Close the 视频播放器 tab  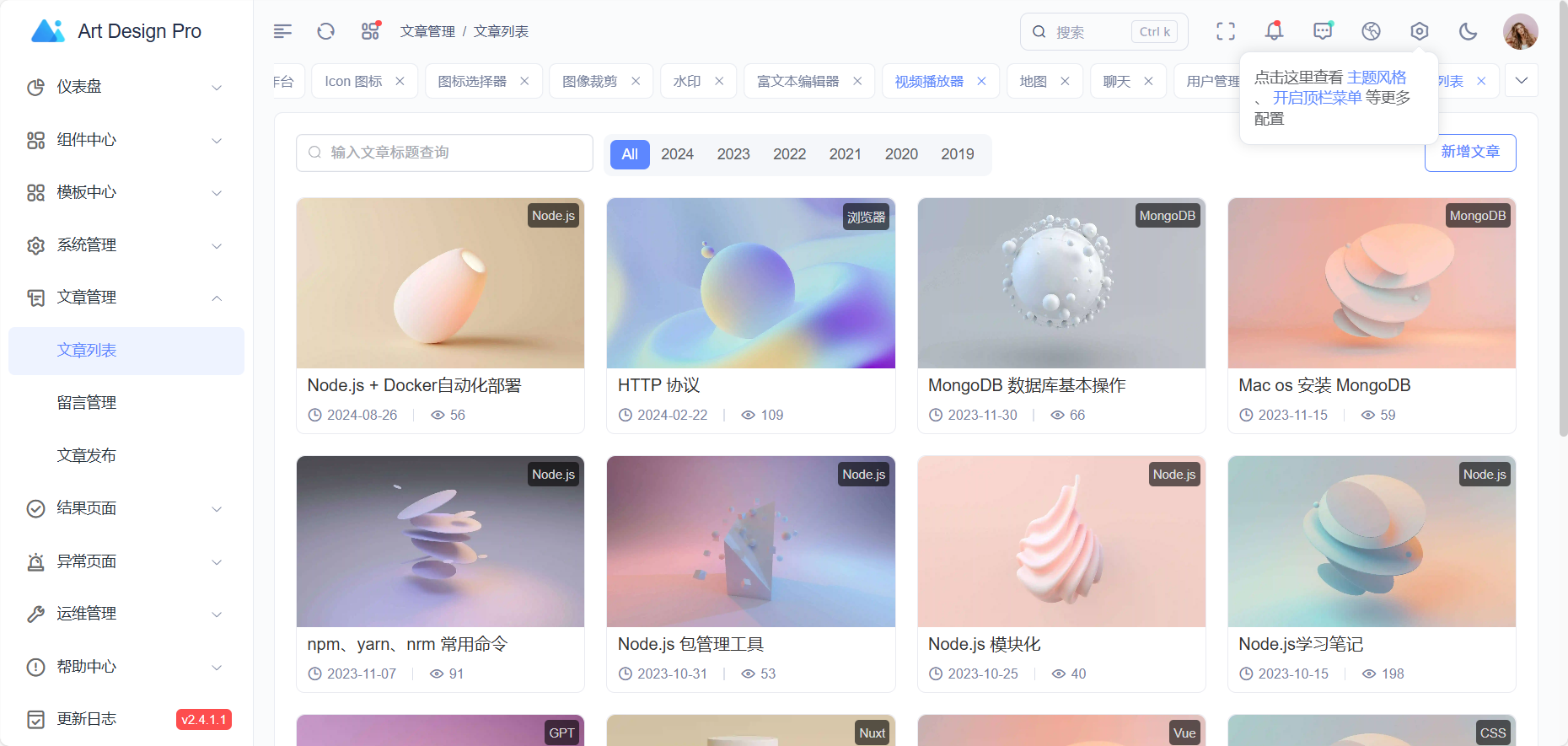tap(981, 81)
